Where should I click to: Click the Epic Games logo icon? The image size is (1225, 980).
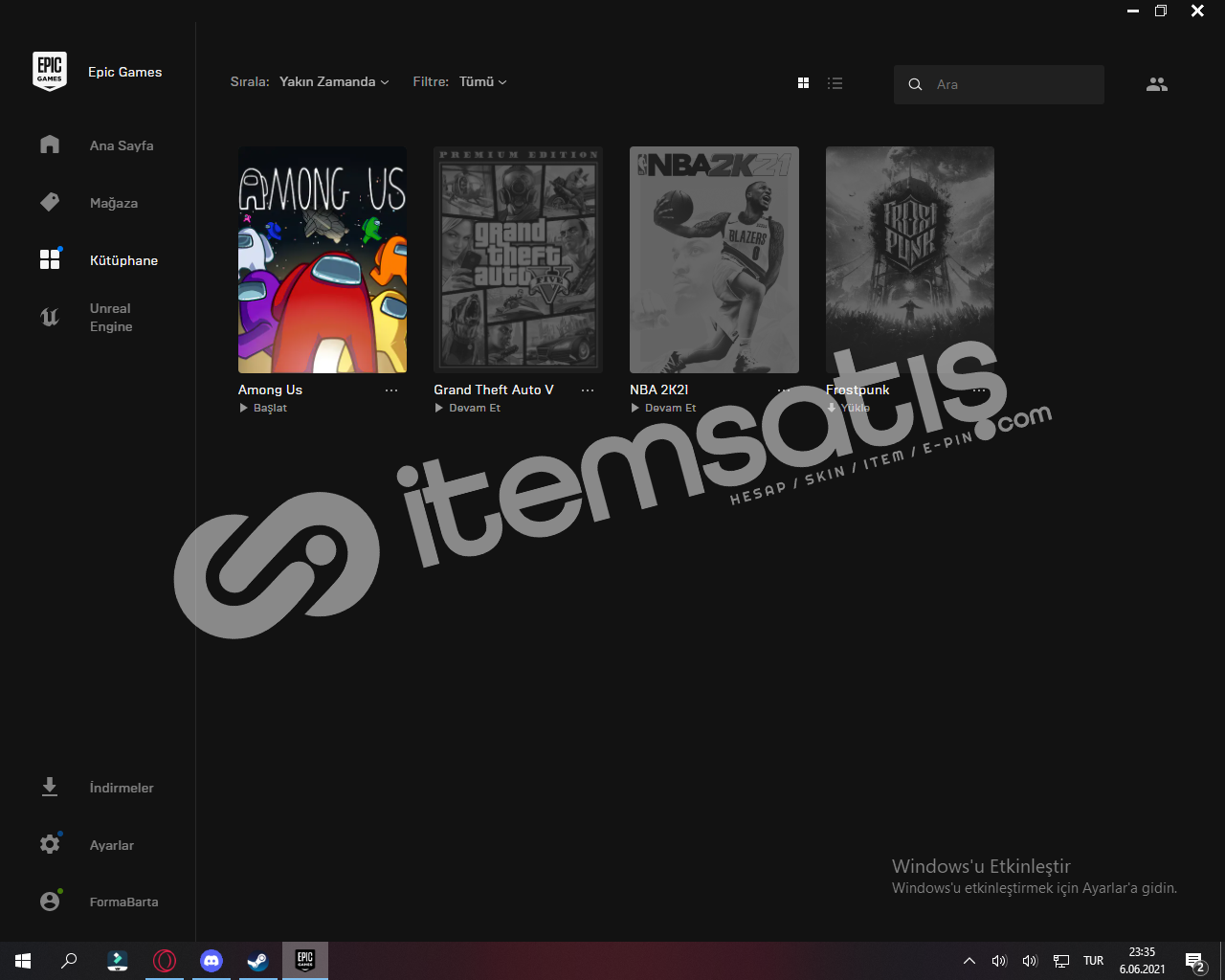pos(50,72)
